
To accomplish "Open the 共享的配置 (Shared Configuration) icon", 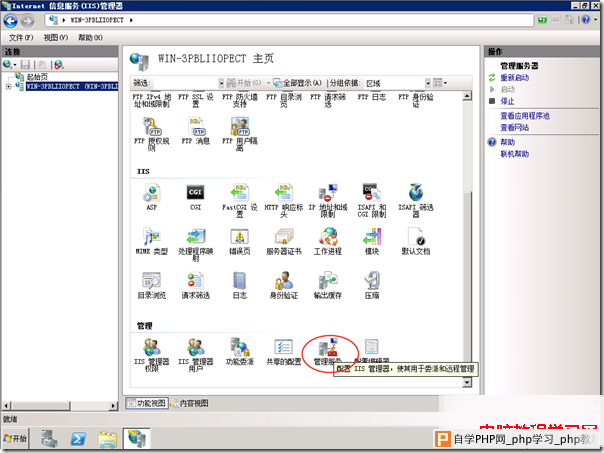I will coord(283,348).
